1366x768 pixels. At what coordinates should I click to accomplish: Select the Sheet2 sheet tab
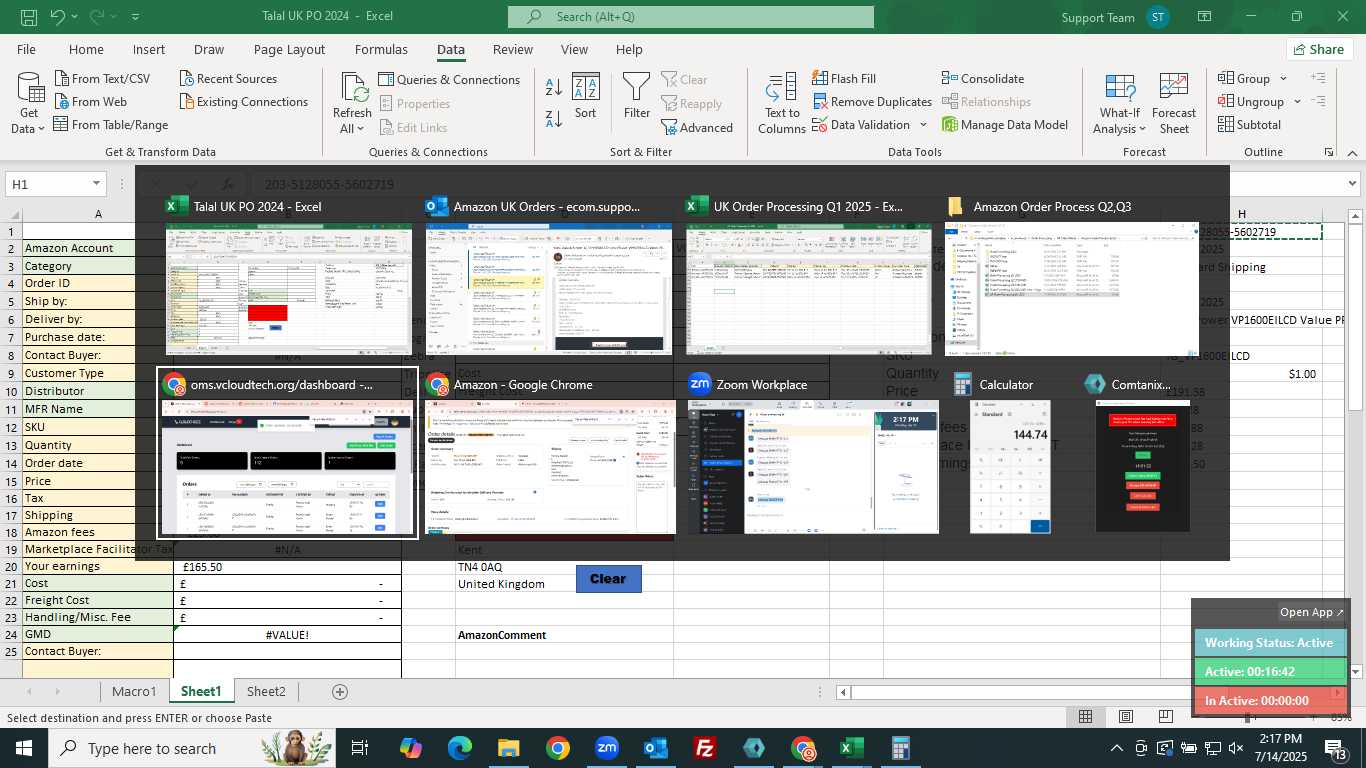pos(266,692)
